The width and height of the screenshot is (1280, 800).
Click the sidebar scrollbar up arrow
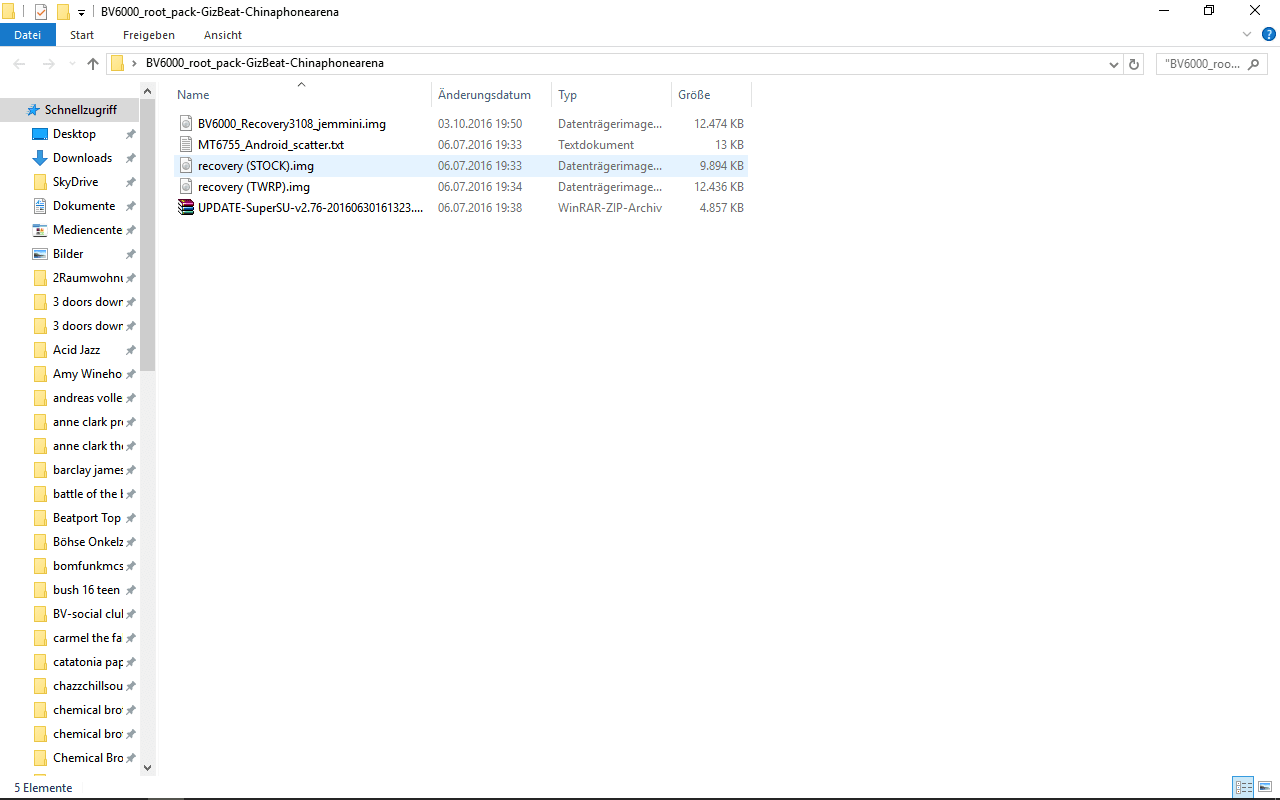click(148, 90)
